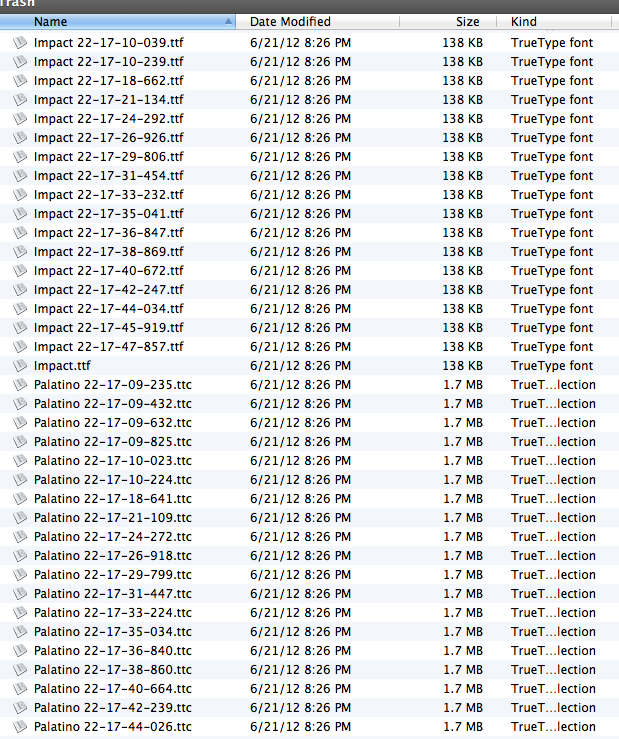Click the font icon for Impact 22-17-38-869.ttf
The width and height of the screenshot is (619, 739).
[x=20, y=252]
